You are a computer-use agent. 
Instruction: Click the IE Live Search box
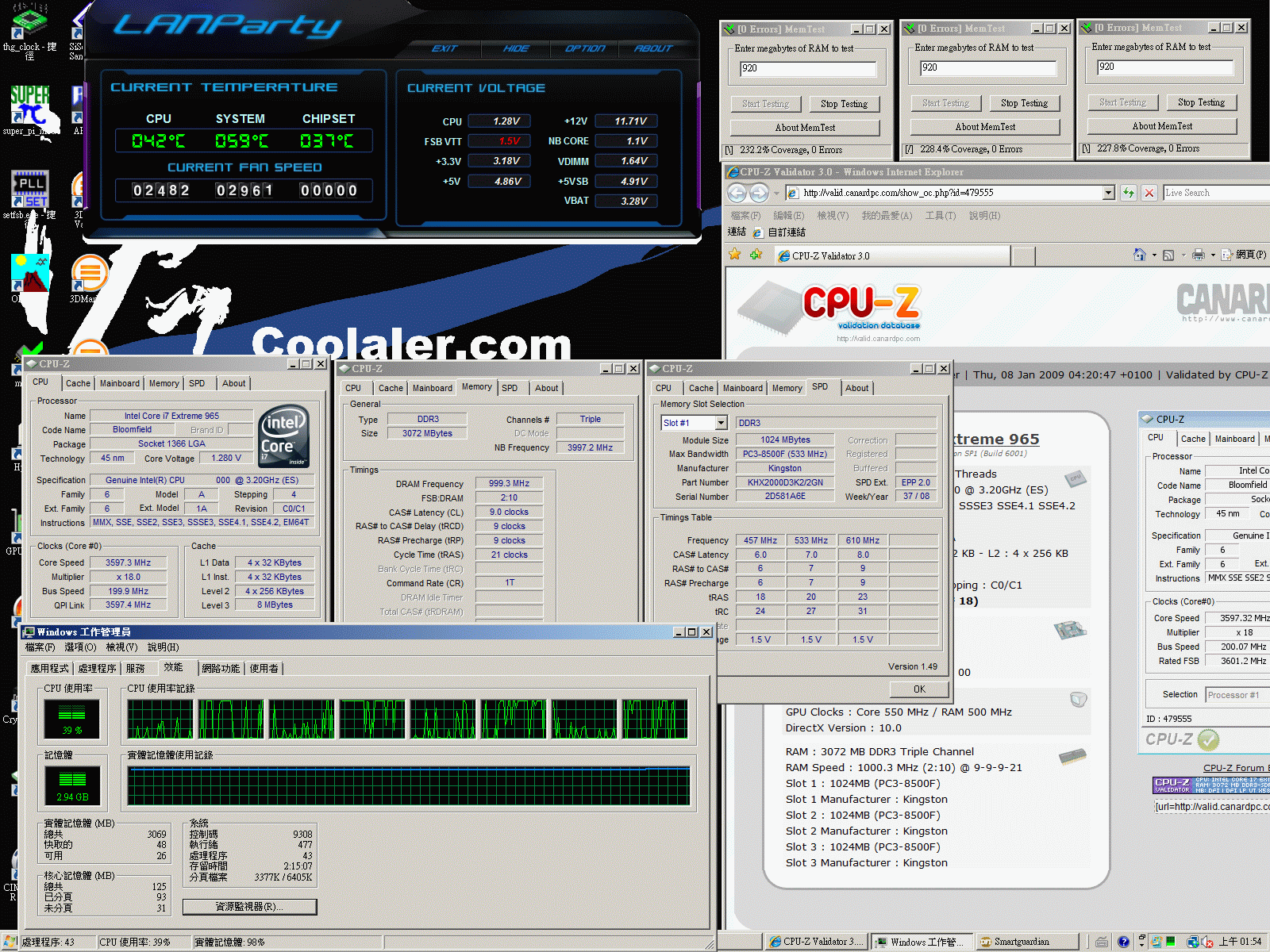coord(1215,193)
